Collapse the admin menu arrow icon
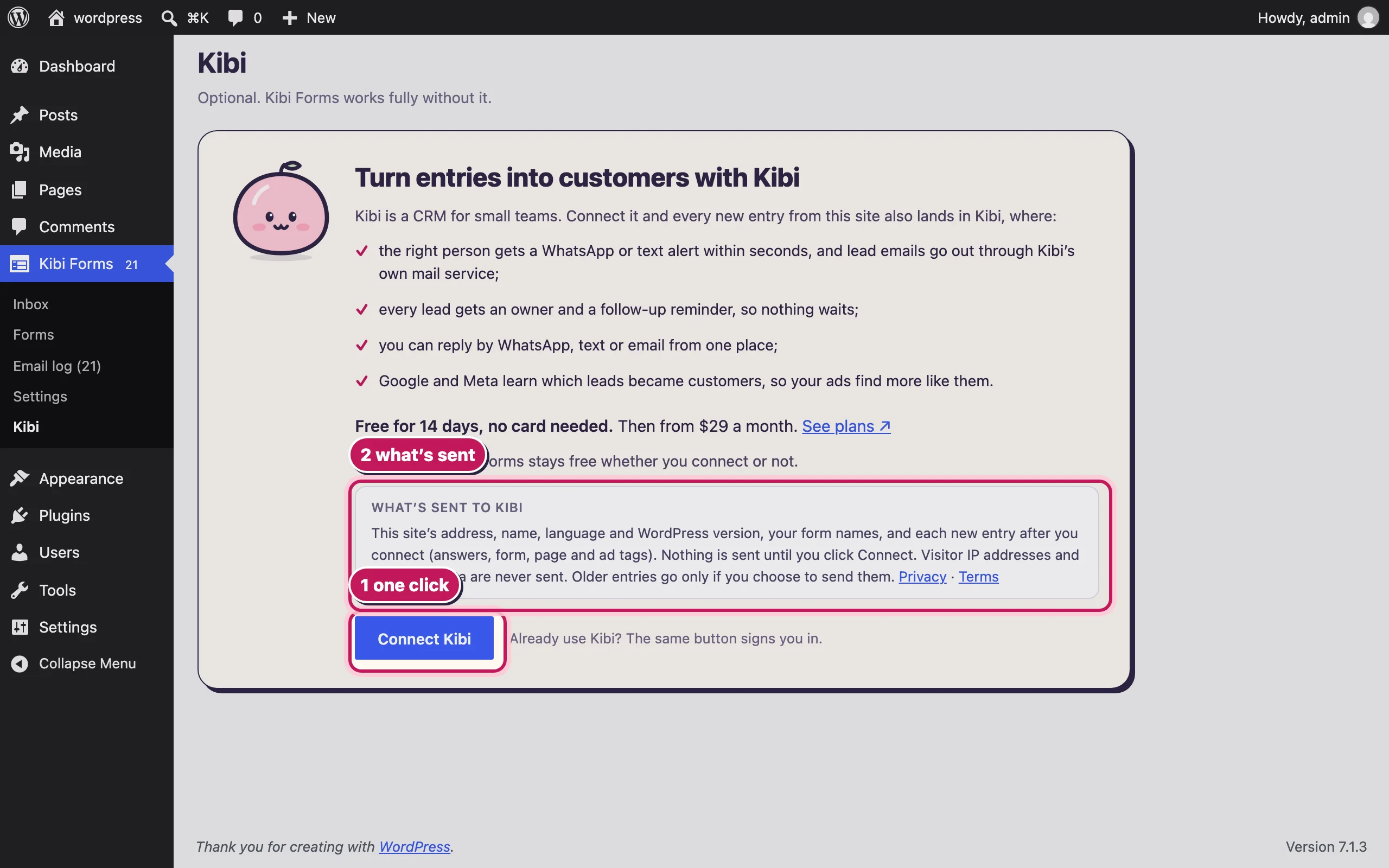The image size is (1389, 868). pyautogui.click(x=20, y=663)
